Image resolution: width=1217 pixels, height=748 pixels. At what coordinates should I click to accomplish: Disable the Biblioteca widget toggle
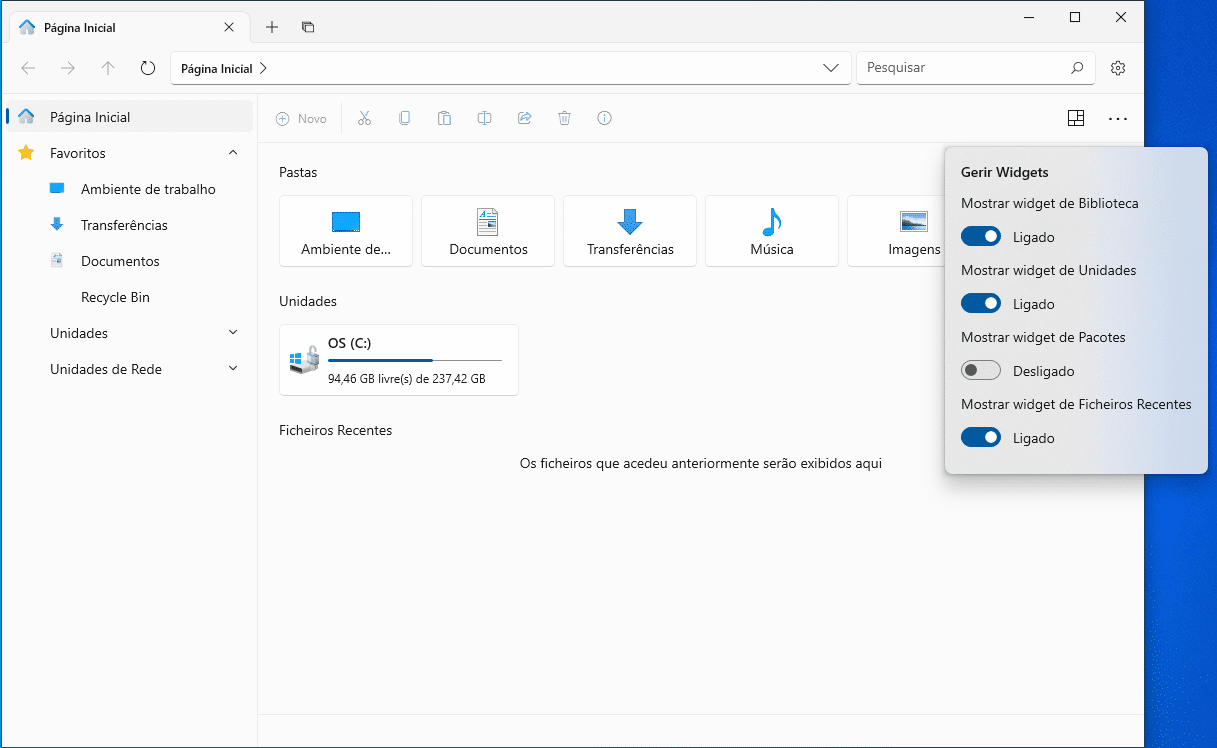click(x=980, y=237)
